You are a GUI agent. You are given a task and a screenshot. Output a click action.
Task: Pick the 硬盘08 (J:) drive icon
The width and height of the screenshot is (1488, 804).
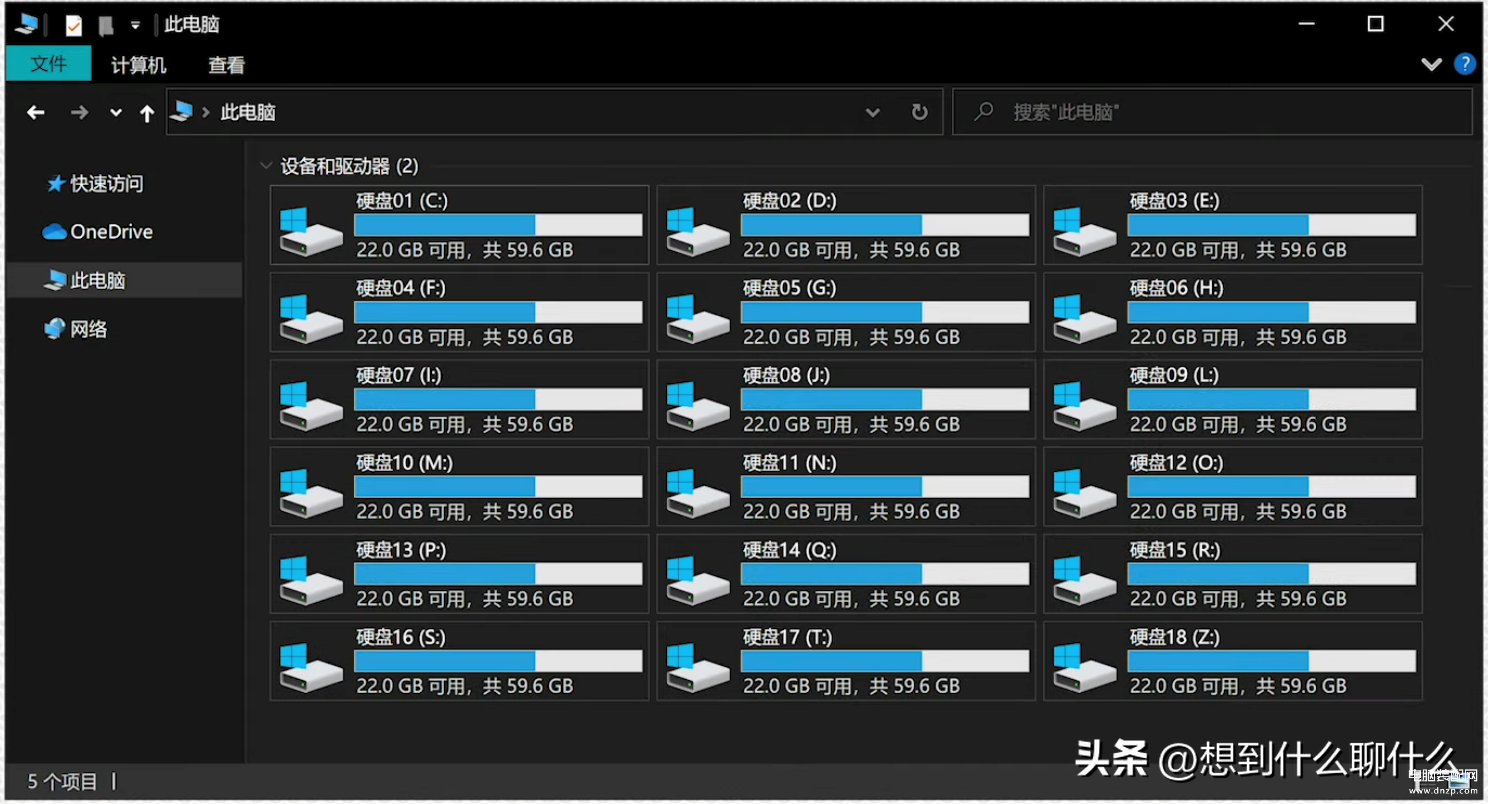point(698,405)
